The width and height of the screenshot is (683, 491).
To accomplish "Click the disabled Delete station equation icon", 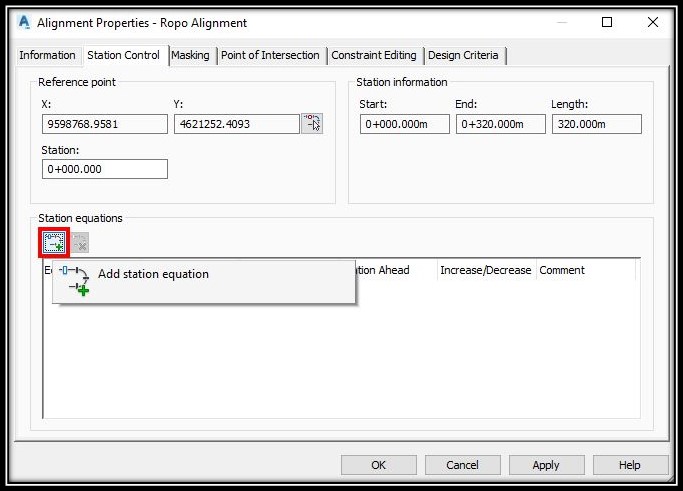I will pyautogui.click(x=80, y=242).
